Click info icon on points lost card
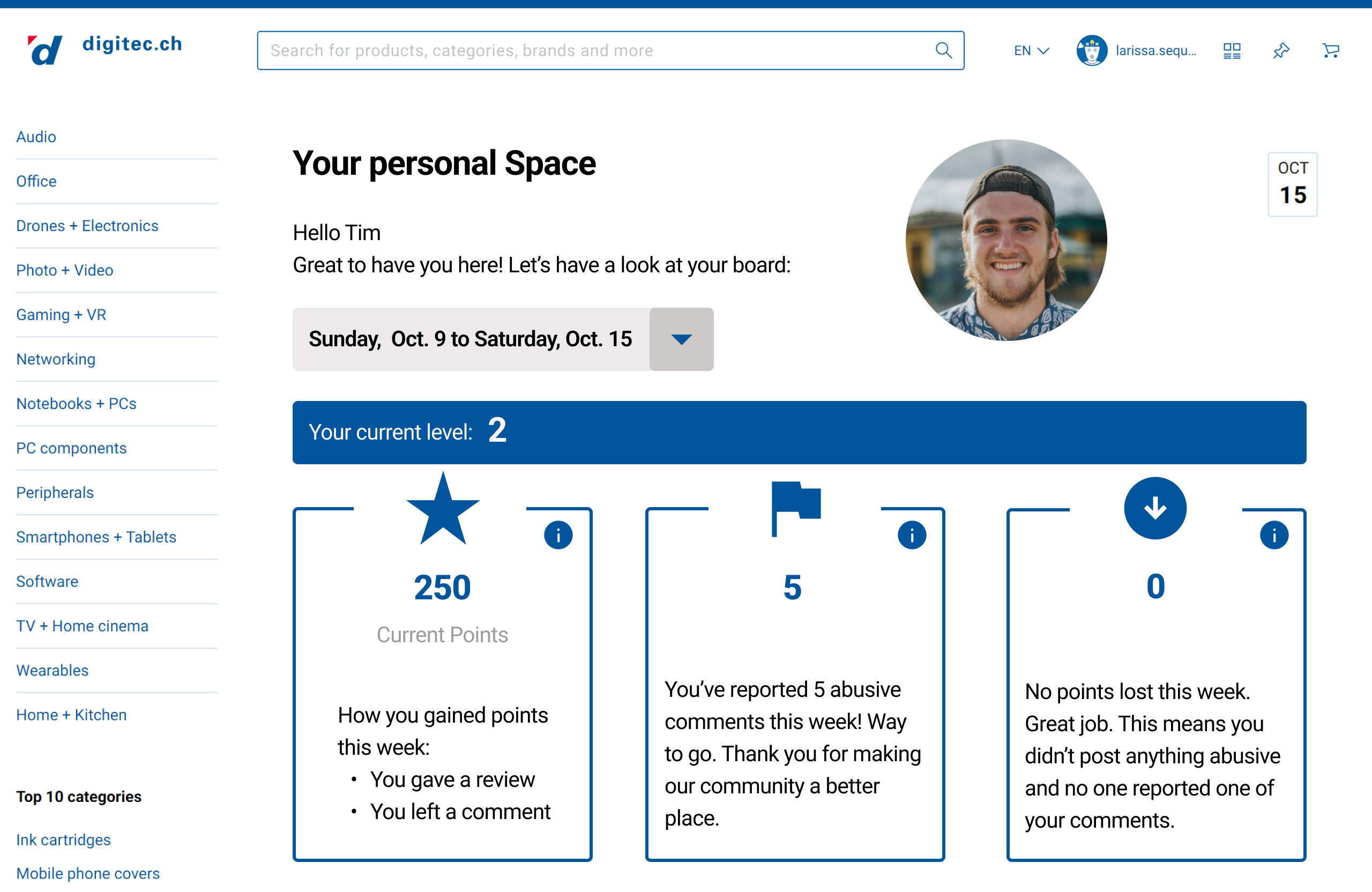 (1273, 536)
